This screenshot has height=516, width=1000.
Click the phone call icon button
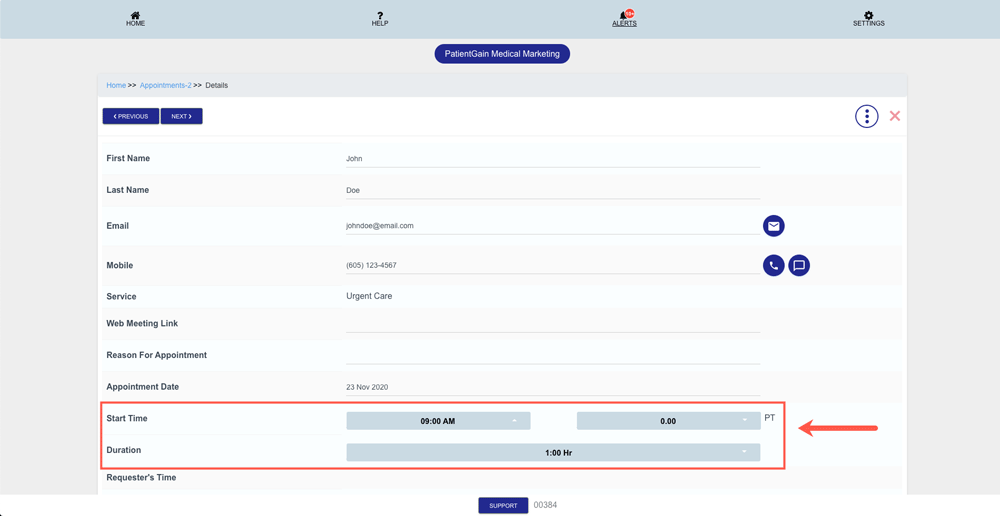pyautogui.click(x=773, y=266)
